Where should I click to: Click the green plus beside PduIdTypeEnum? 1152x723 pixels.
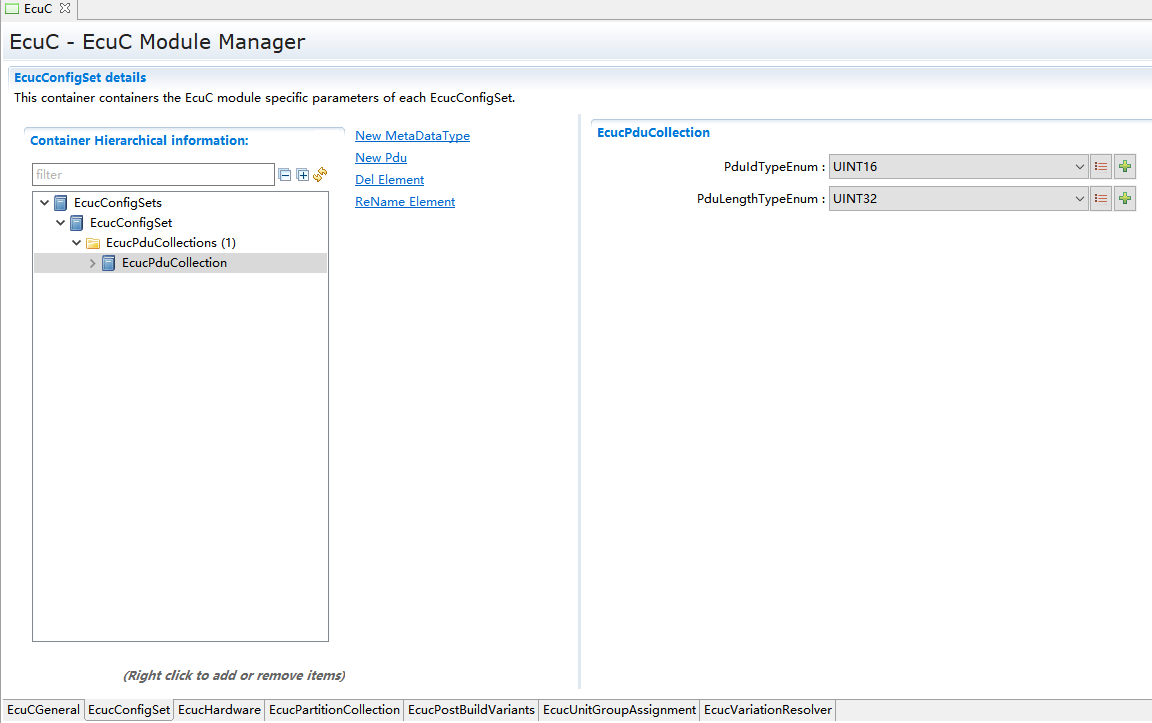coord(1125,167)
